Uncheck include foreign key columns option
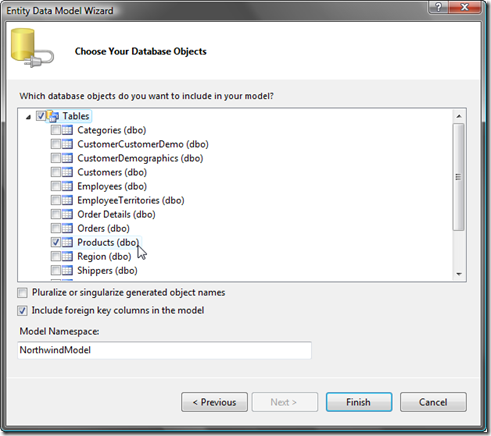This screenshot has height=436, width=491. pyautogui.click(x=22, y=311)
